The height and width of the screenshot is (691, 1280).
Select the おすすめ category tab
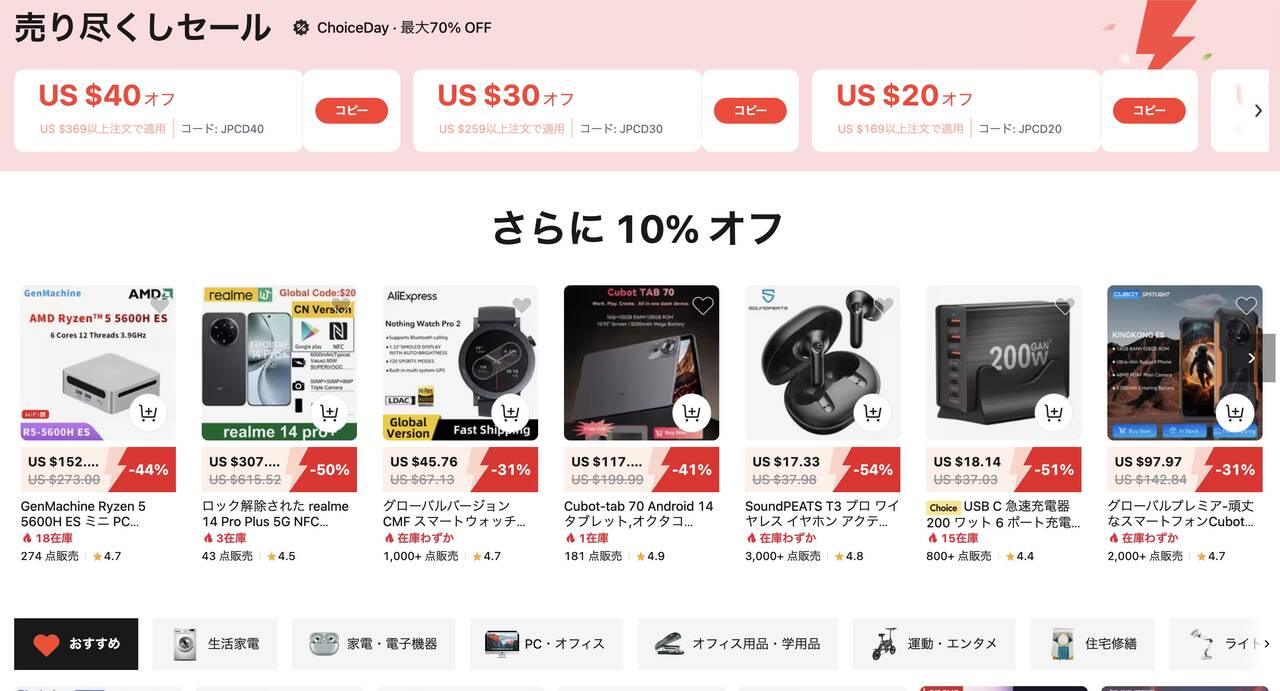coord(76,644)
